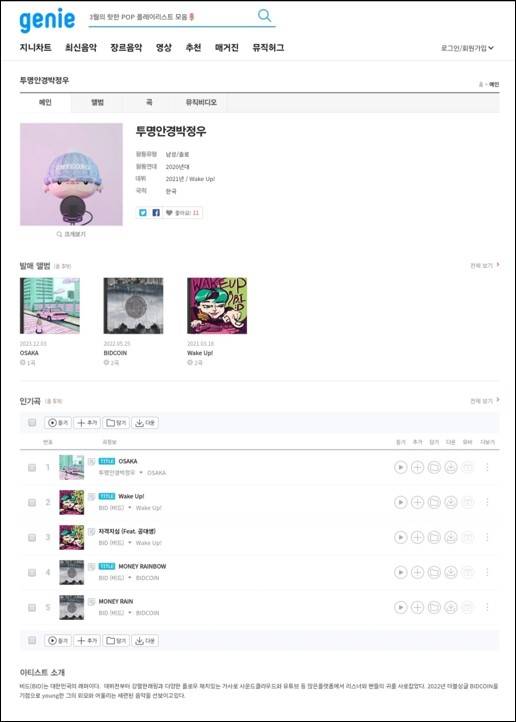Screen dimensions: 516x722
Task: Click the top 듣기 play-all button
Action: tap(58, 423)
